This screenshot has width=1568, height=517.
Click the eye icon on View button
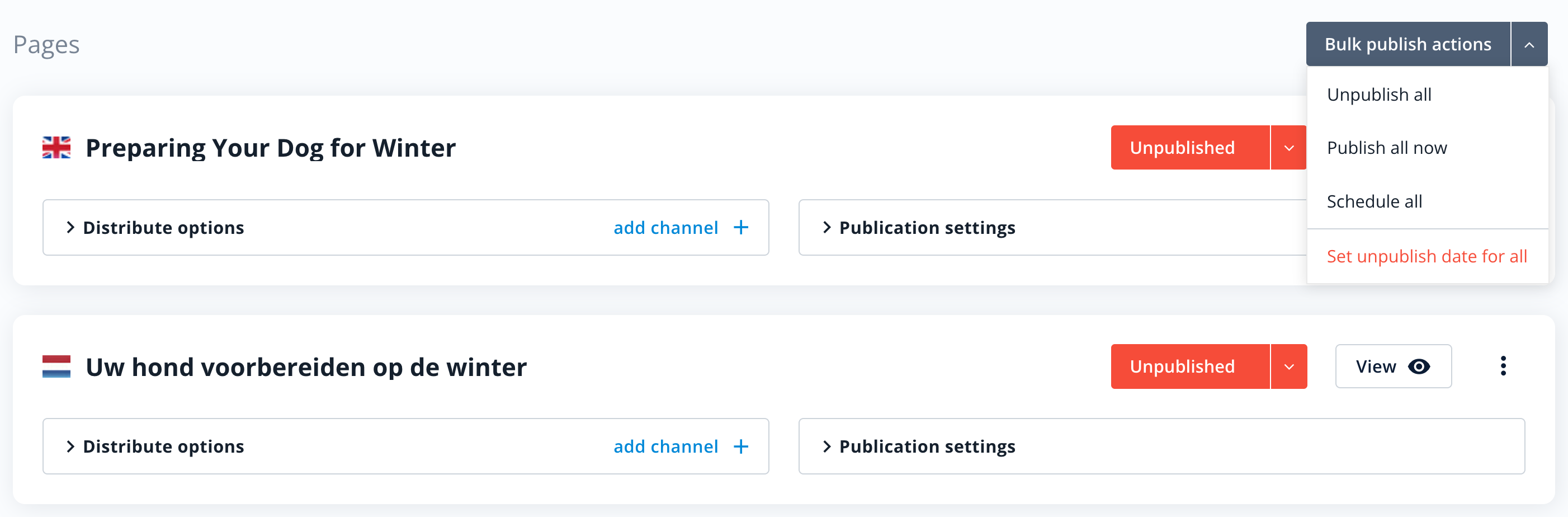tap(1419, 366)
